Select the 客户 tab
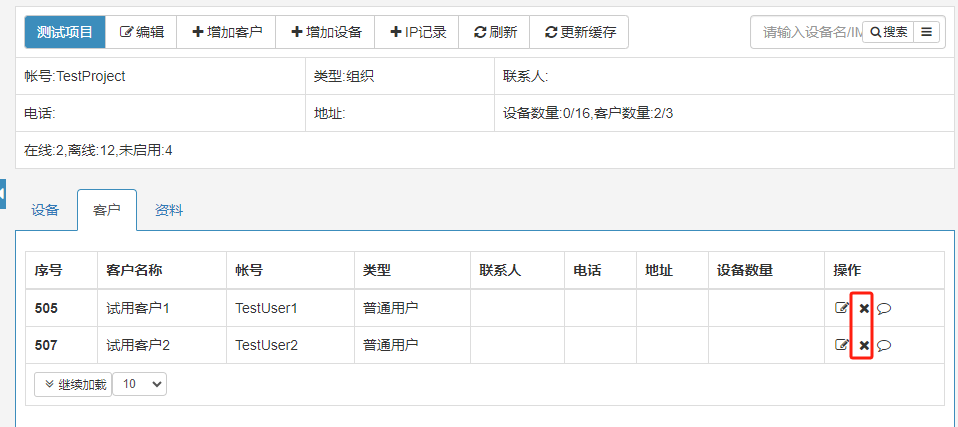 point(107,210)
